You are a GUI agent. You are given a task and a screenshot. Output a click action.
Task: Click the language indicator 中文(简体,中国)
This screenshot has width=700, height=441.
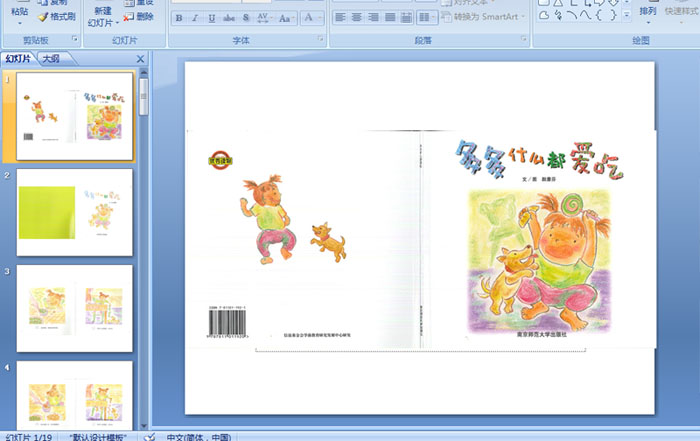[199, 437]
